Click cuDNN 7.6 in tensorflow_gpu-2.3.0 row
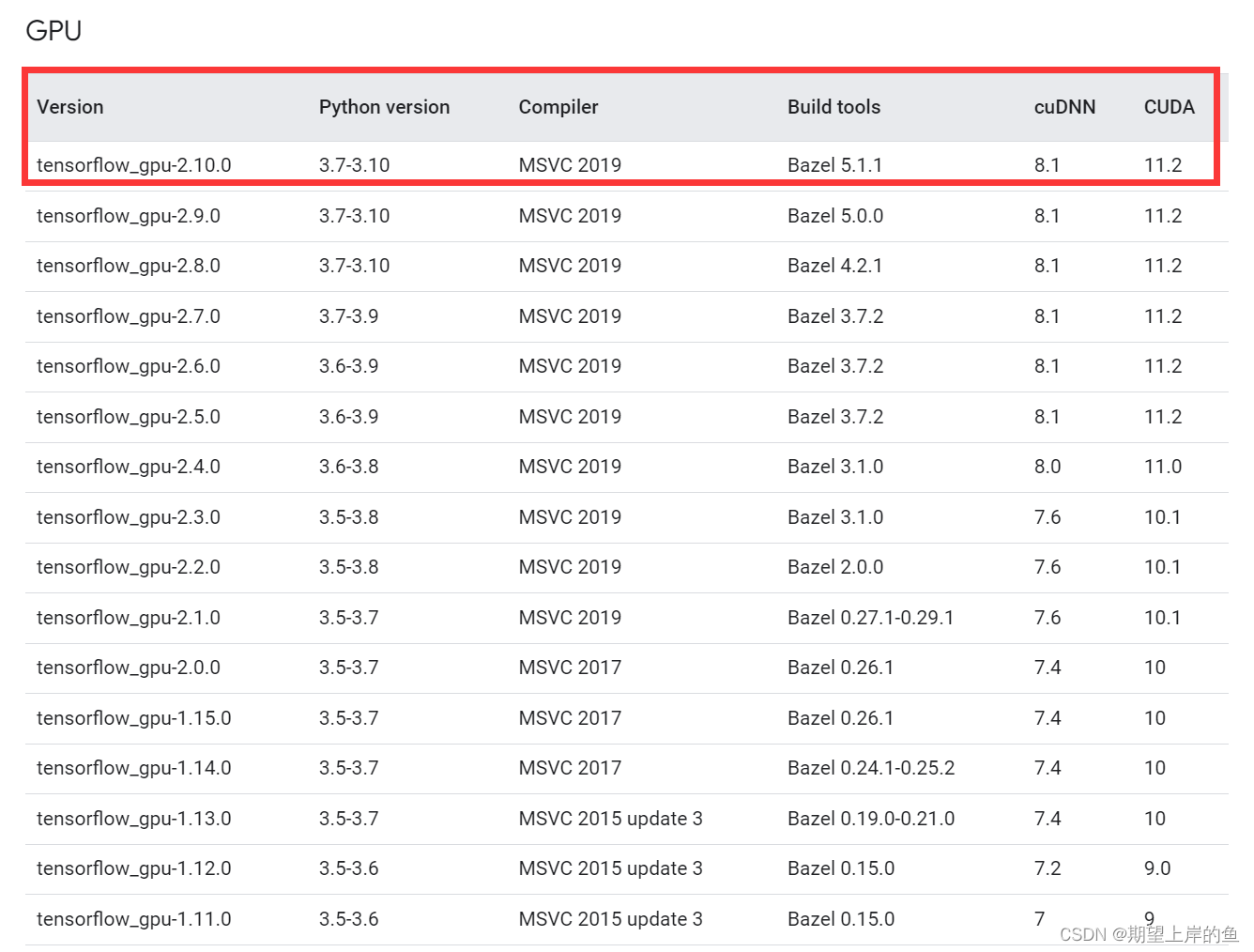 click(x=1048, y=517)
